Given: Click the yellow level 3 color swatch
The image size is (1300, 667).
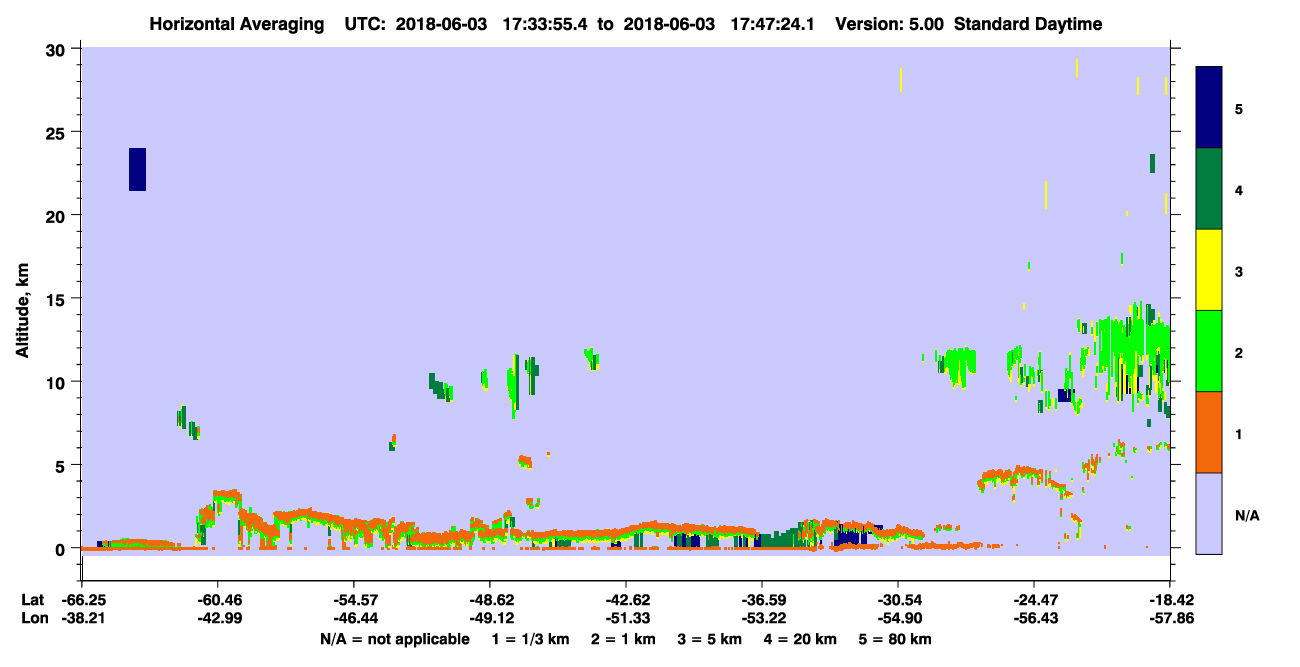Looking at the screenshot, I should 1209,270.
